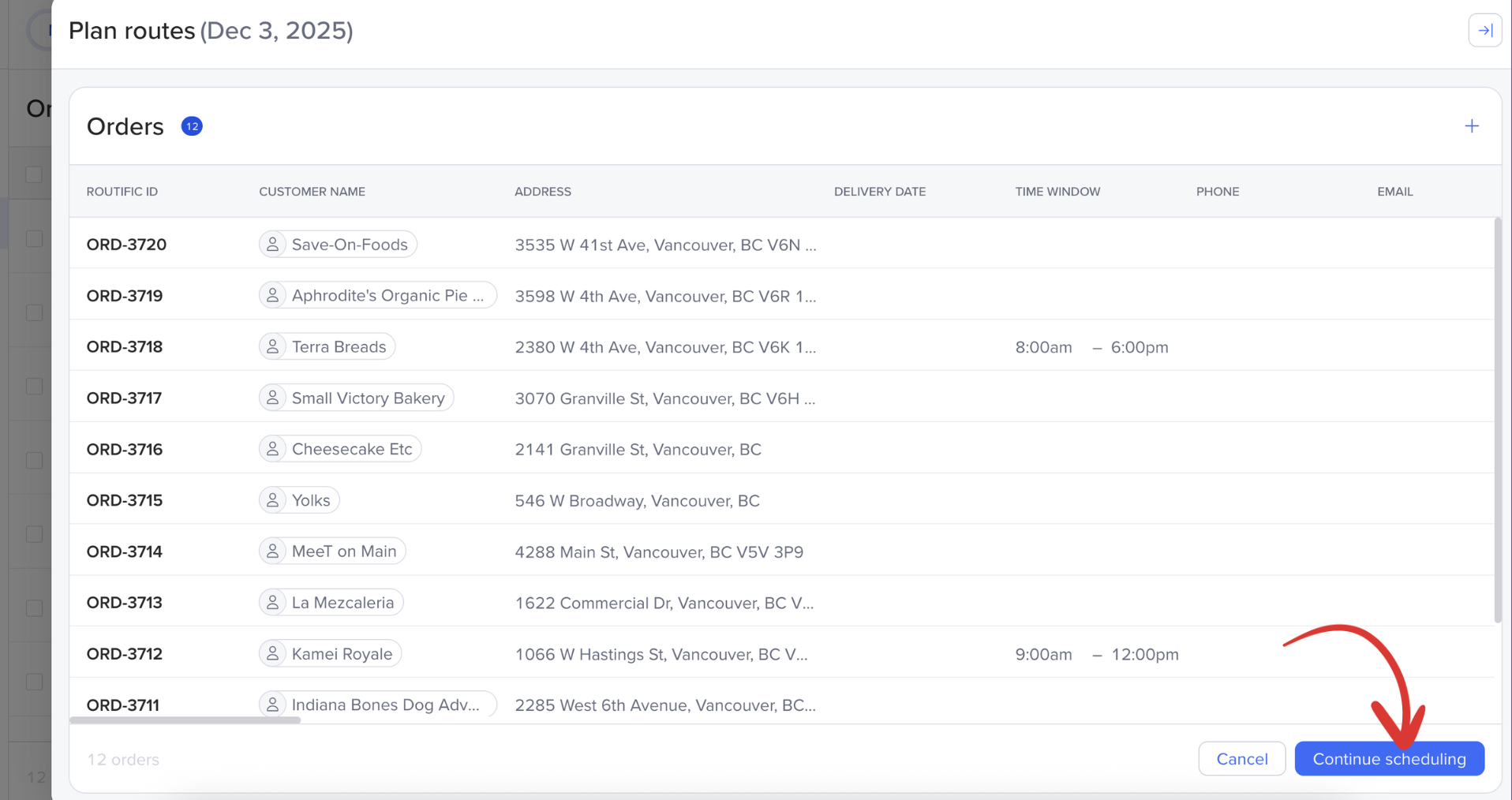Open the MeeT on Main customer chip
The image size is (1512, 800).
(333, 551)
